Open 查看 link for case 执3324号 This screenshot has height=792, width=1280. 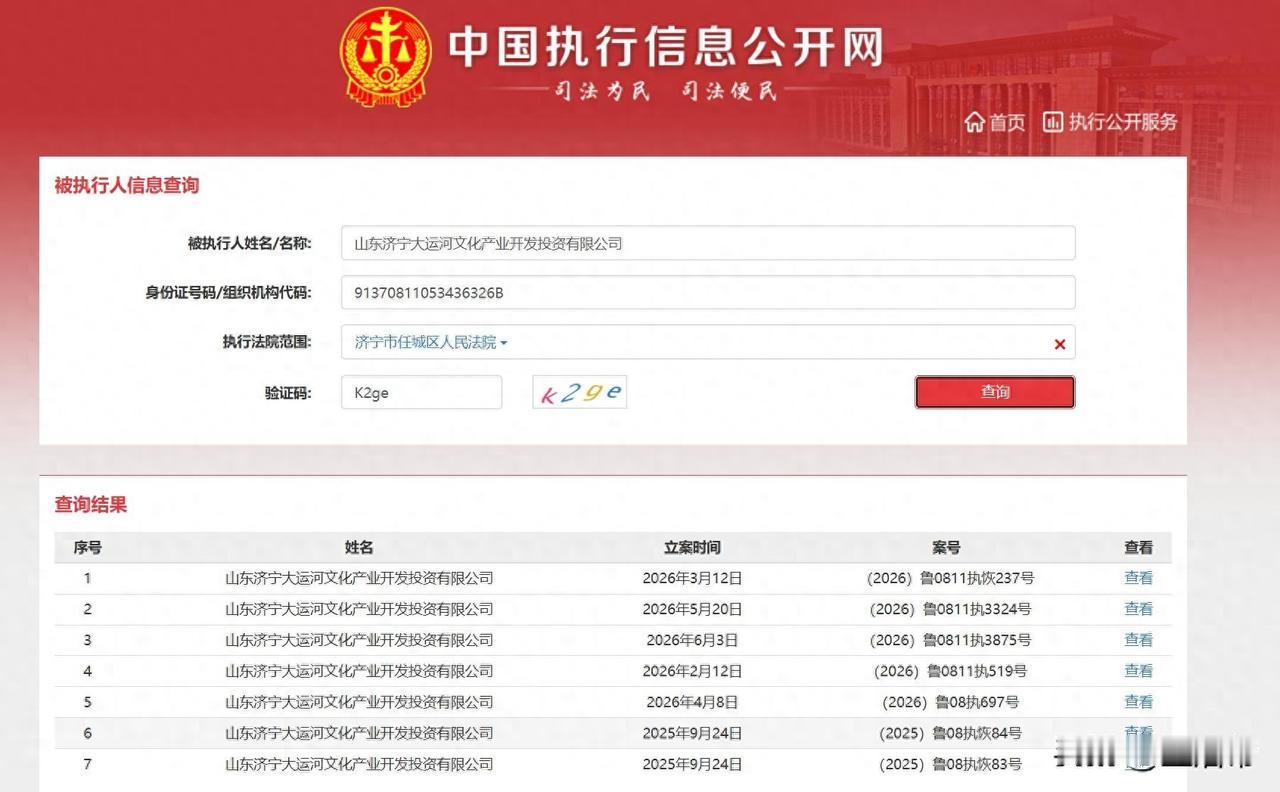(1139, 608)
